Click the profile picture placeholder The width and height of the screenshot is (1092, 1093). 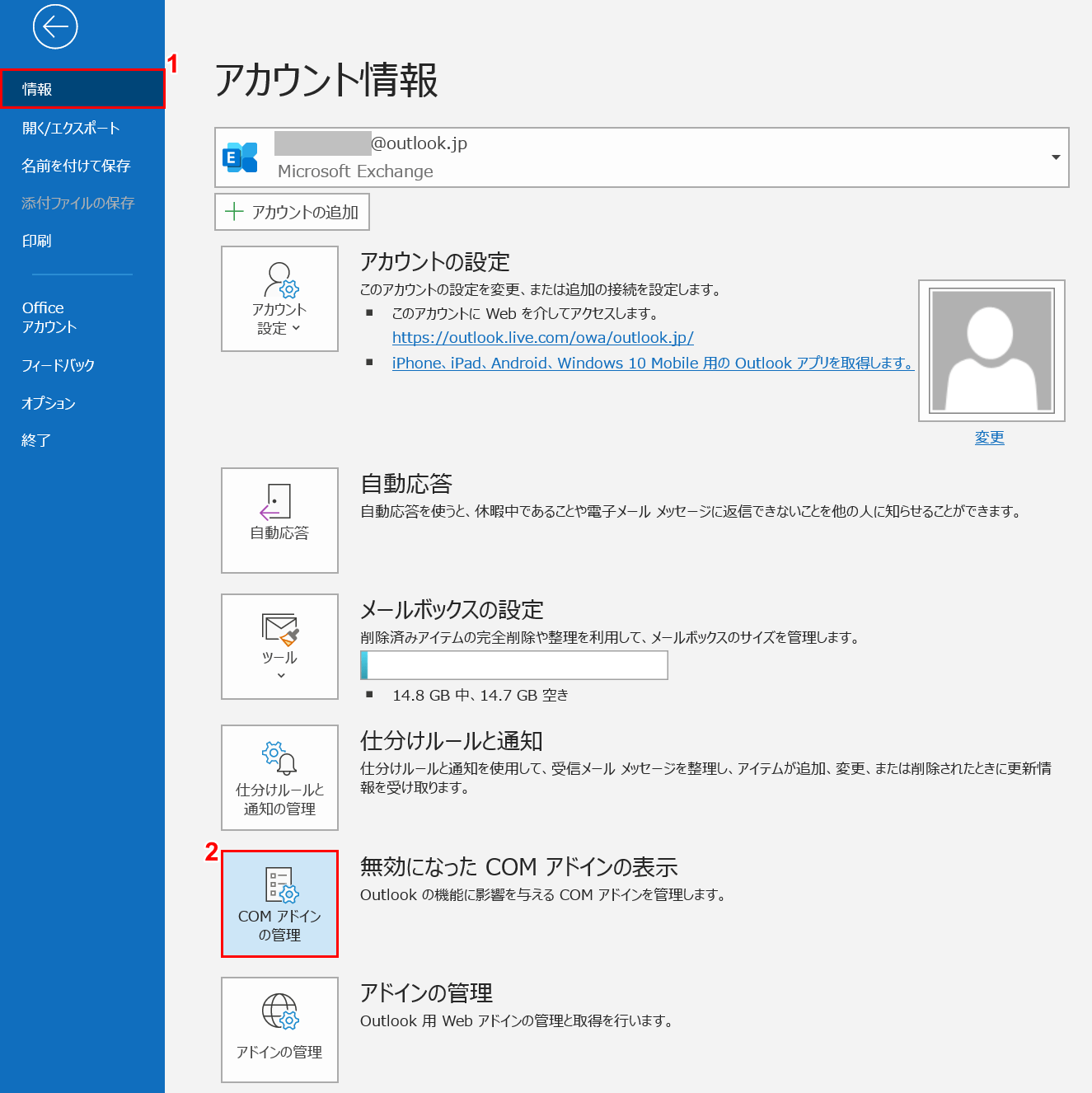[x=991, y=350]
